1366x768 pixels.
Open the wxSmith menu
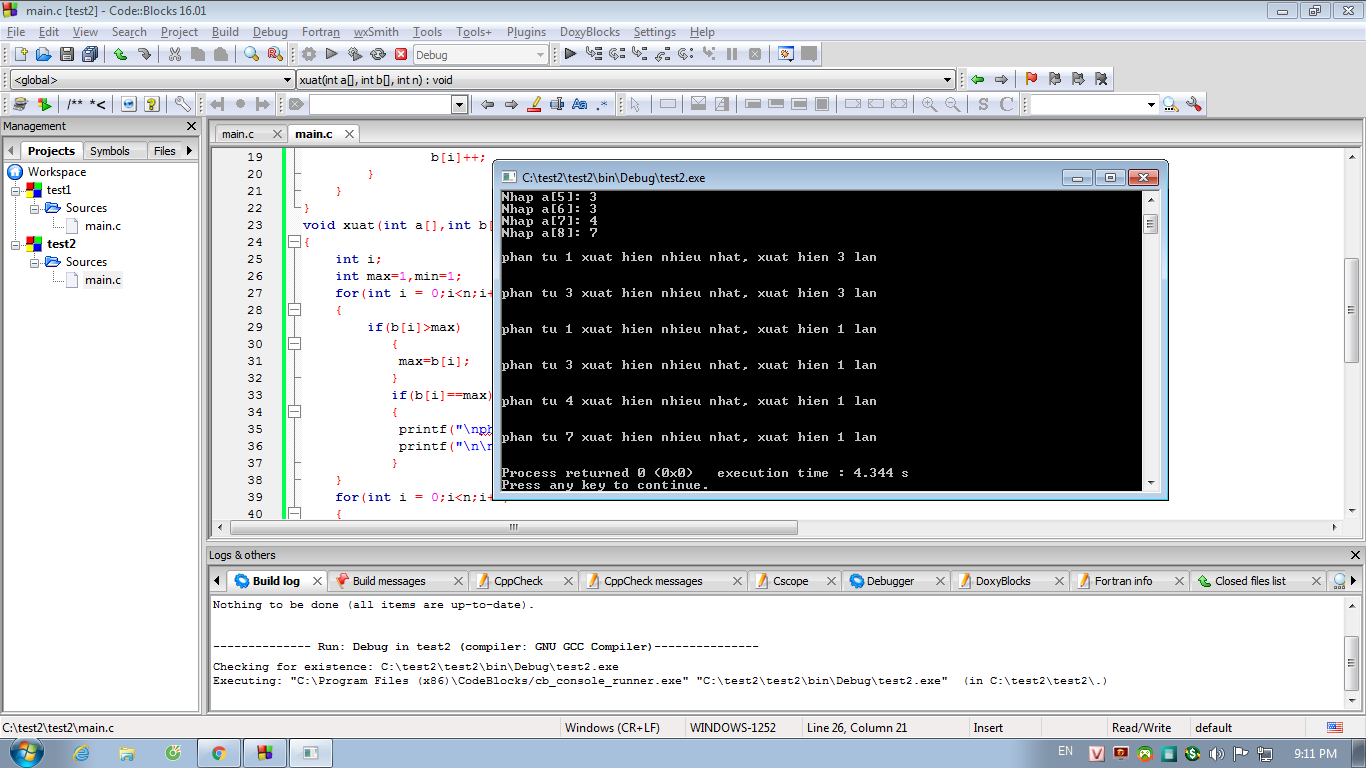click(x=376, y=32)
